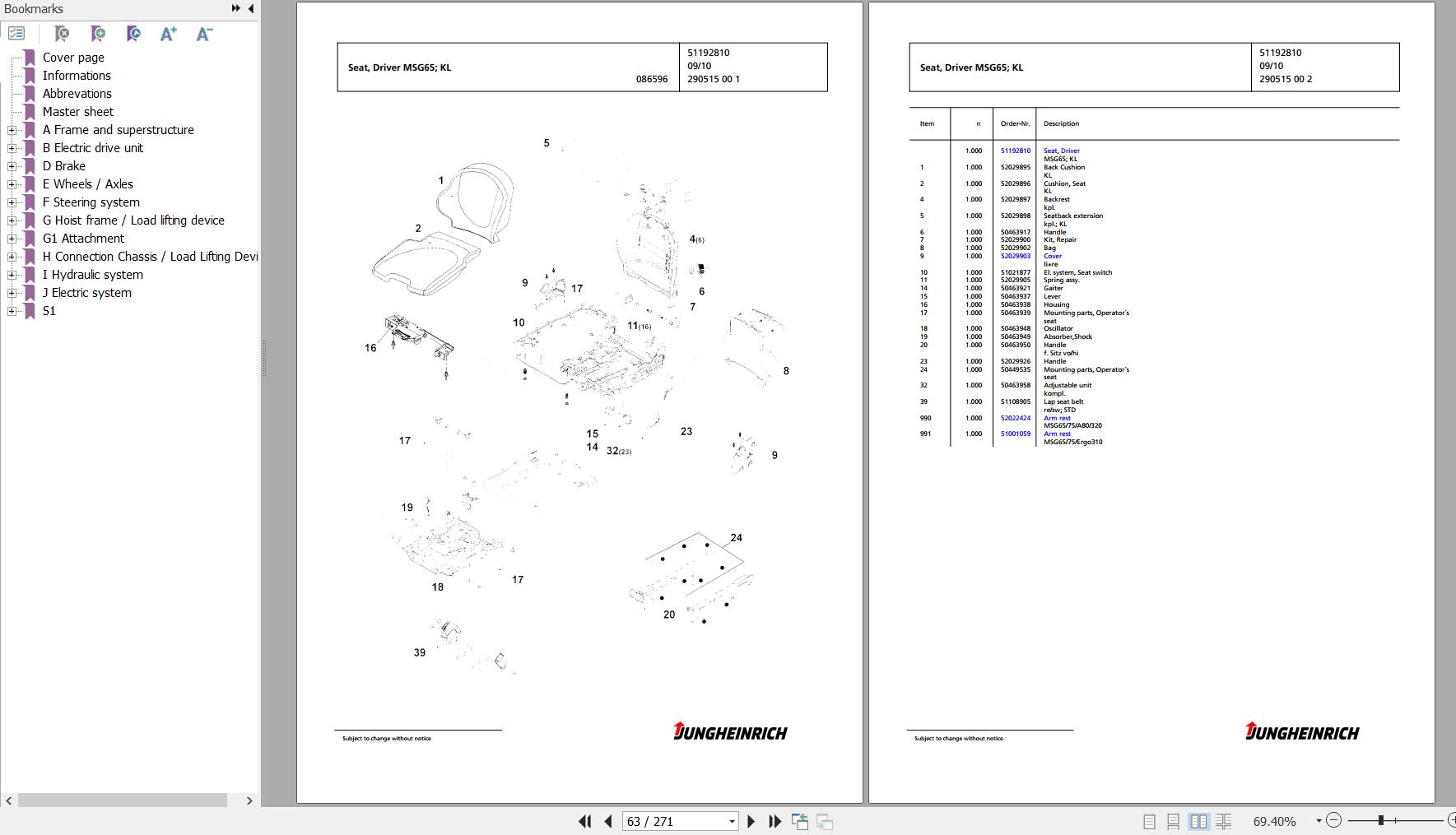The image size is (1456, 835).
Task: Toggle two-page facing view
Action: (x=1198, y=821)
